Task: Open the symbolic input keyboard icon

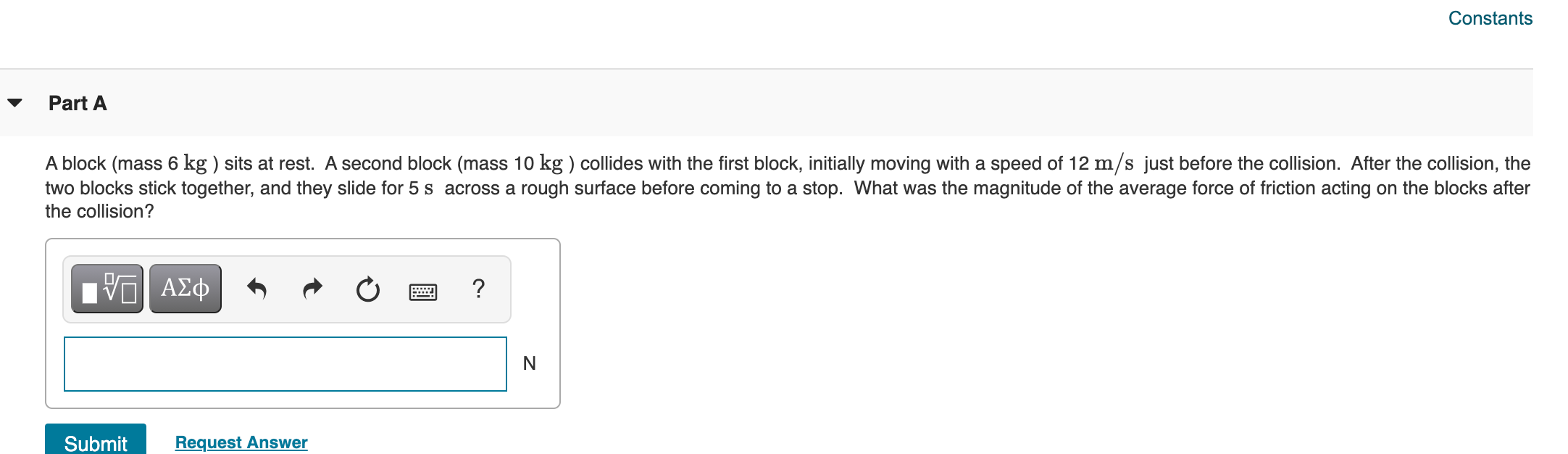Action: click(x=423, y=289)
